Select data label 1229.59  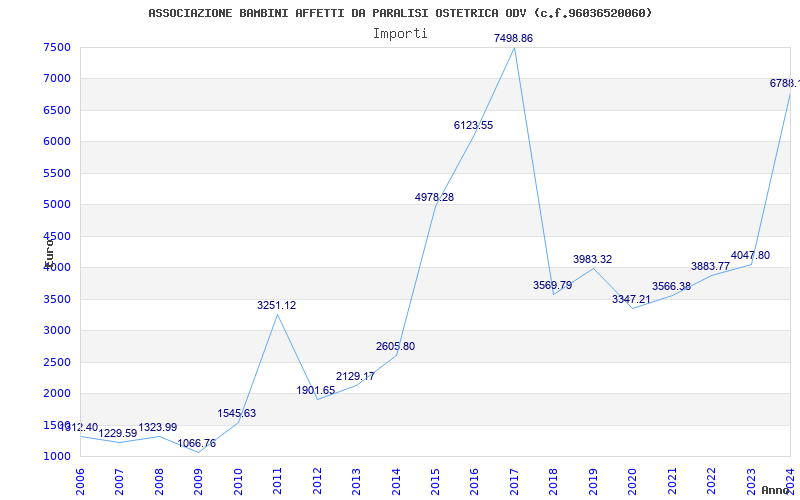(x=118, y=433)
